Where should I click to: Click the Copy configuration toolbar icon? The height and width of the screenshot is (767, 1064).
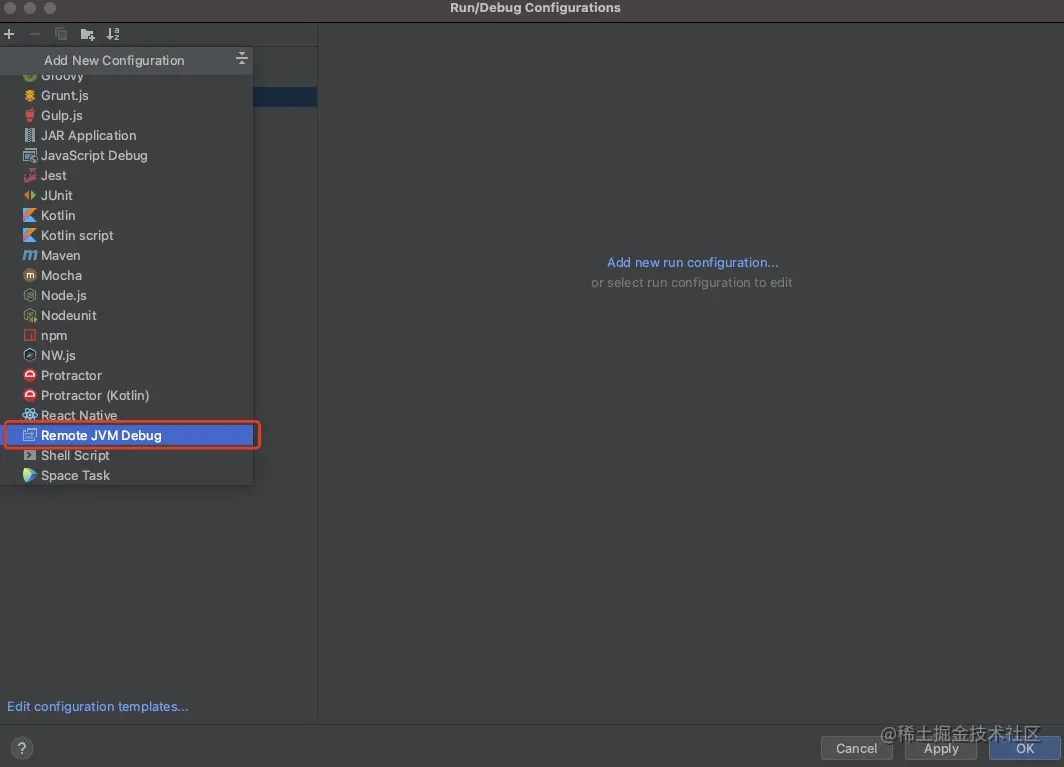coord(61,34)
